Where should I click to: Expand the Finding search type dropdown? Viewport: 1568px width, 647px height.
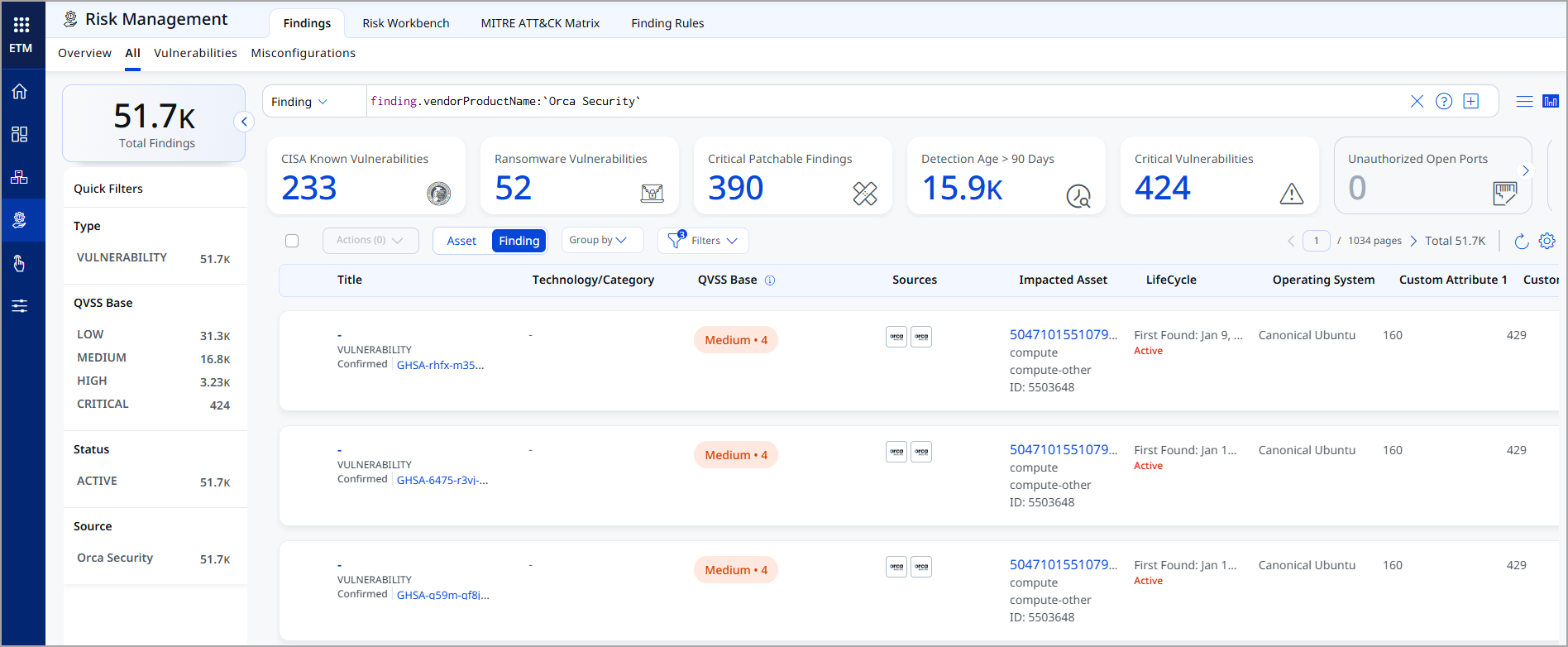point(300,102)
